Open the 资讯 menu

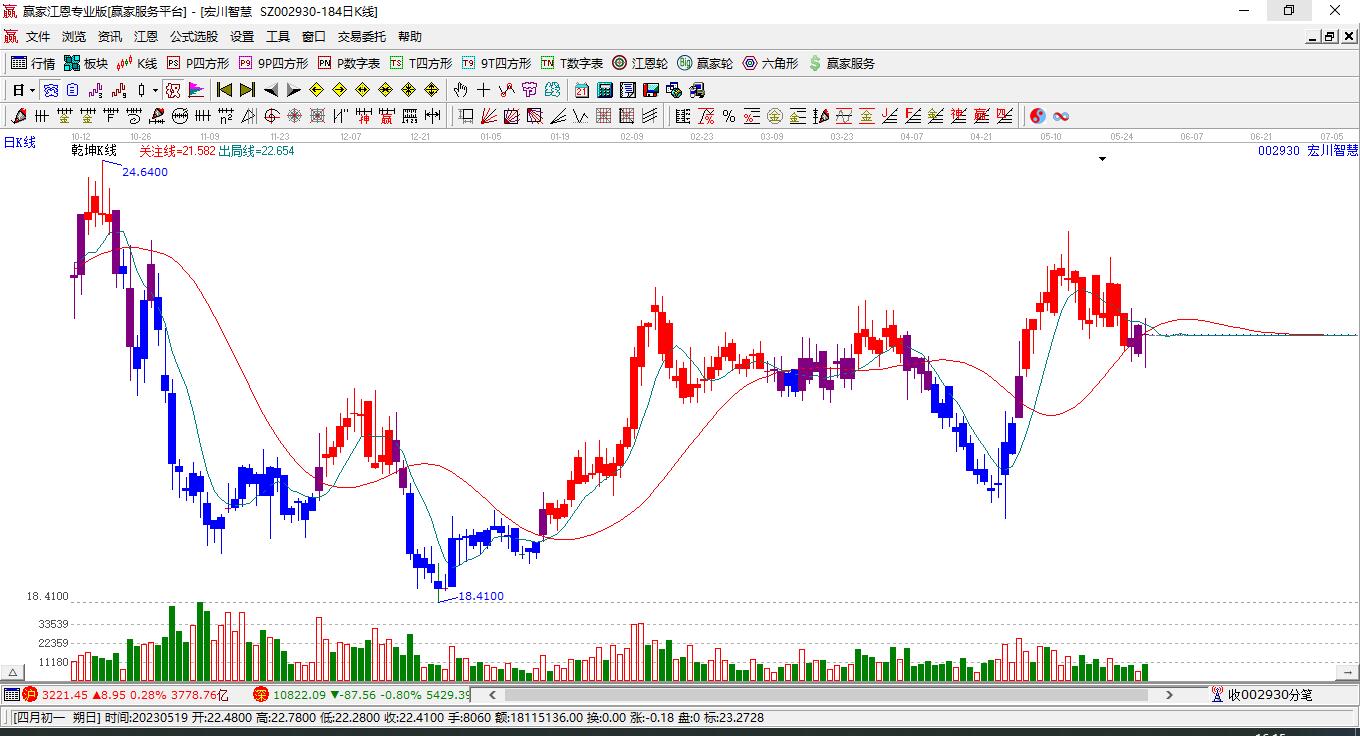tap(110, 37)
